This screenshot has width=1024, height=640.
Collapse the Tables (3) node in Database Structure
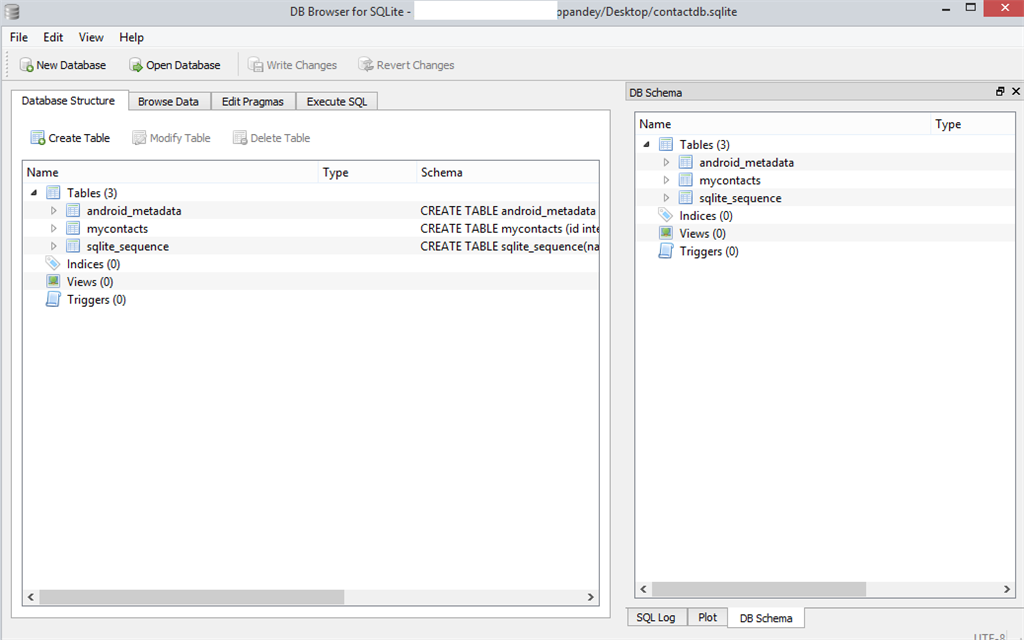click(x=34, y=193)
